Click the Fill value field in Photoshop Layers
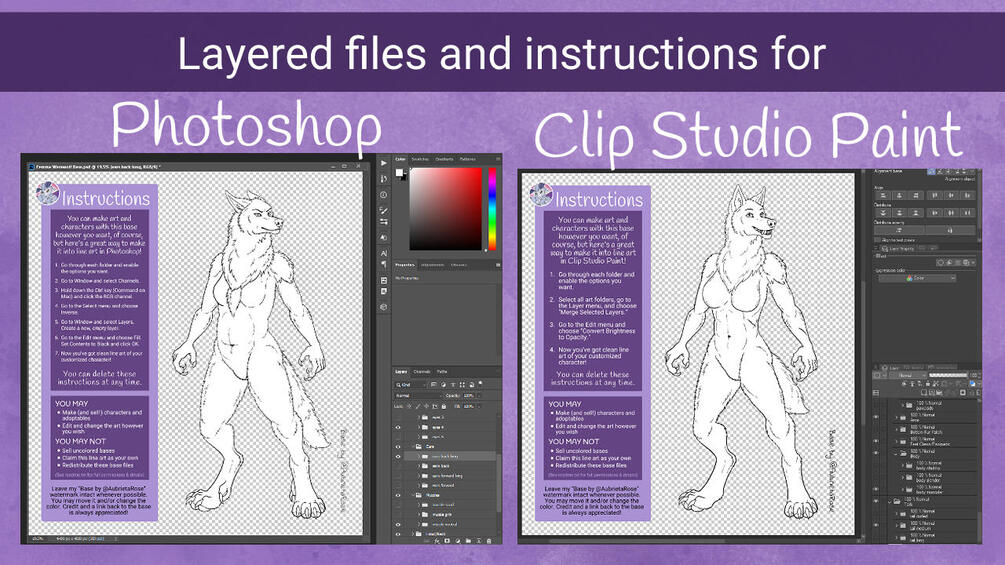Image resolution: width=1005 pixels, height=565 pixels. pos(469,406)
